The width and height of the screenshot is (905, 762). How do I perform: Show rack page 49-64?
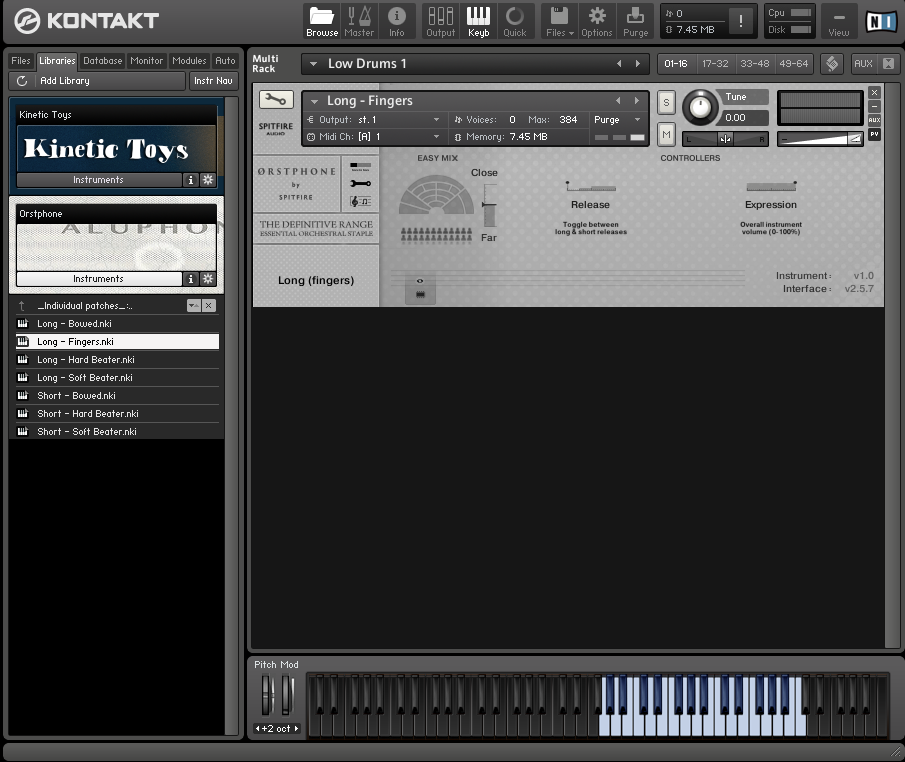(x=794, y=64)
